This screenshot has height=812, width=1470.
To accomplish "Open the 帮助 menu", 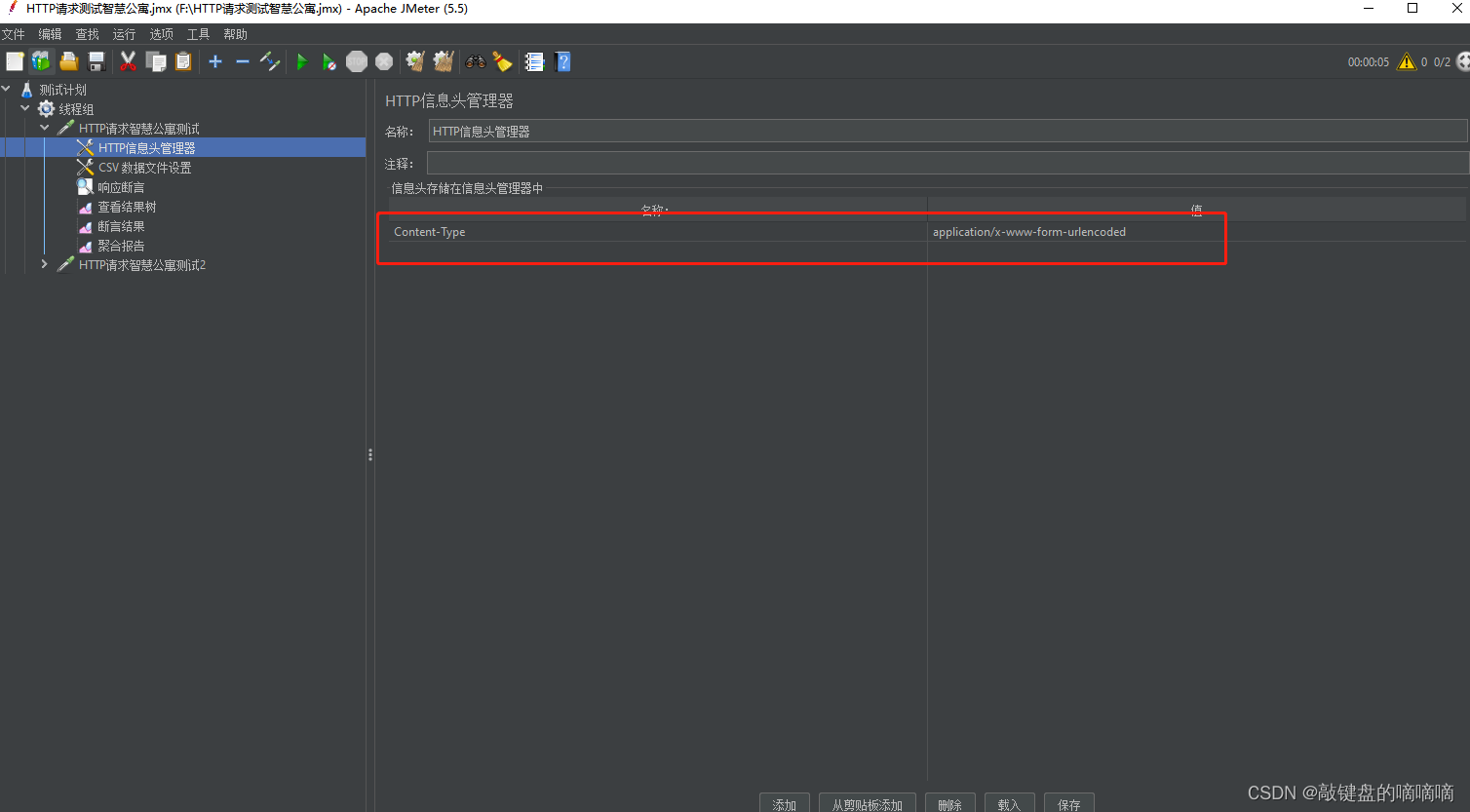I will [235, 34].
